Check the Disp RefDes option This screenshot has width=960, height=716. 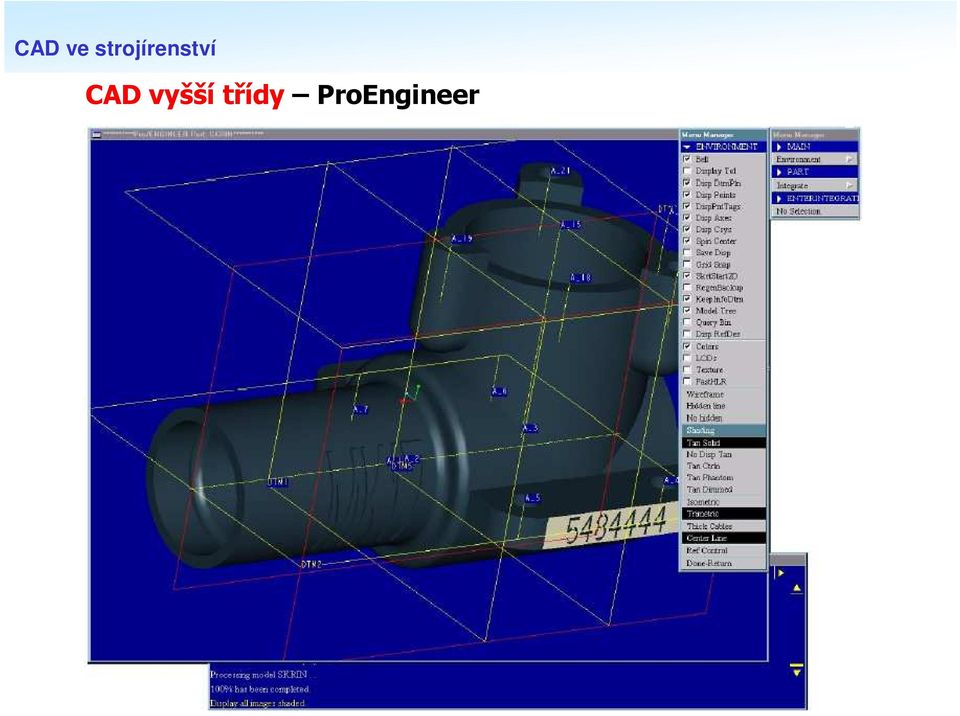[x=687, y=334]
